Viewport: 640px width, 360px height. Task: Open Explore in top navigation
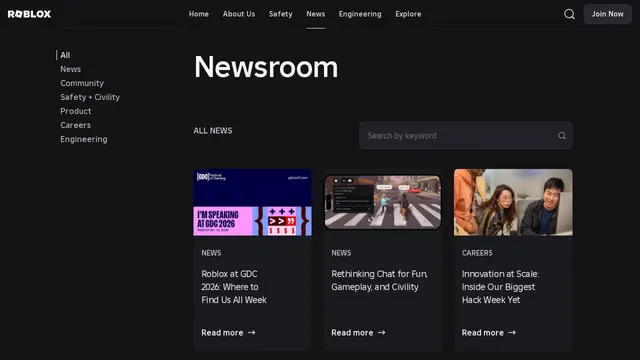pyautogui.click(x=408, y=14)
